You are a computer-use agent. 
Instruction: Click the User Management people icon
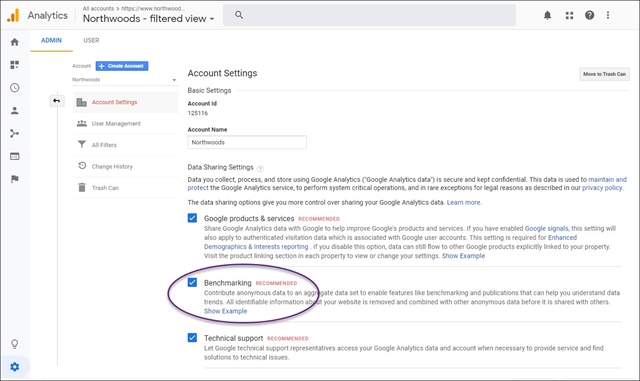[x=82, y=123]
